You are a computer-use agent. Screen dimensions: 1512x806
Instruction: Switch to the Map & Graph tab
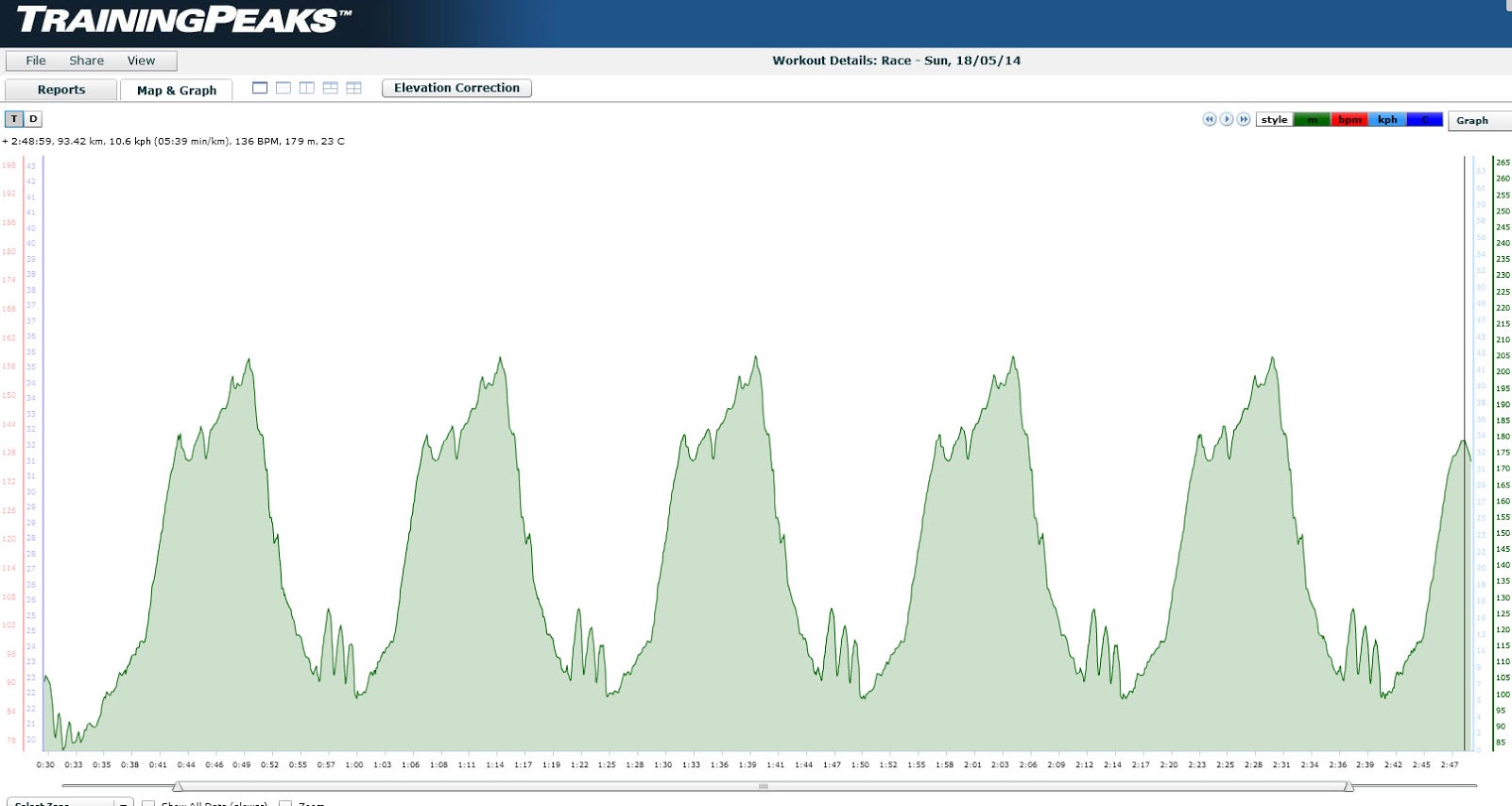click(177, 90)
